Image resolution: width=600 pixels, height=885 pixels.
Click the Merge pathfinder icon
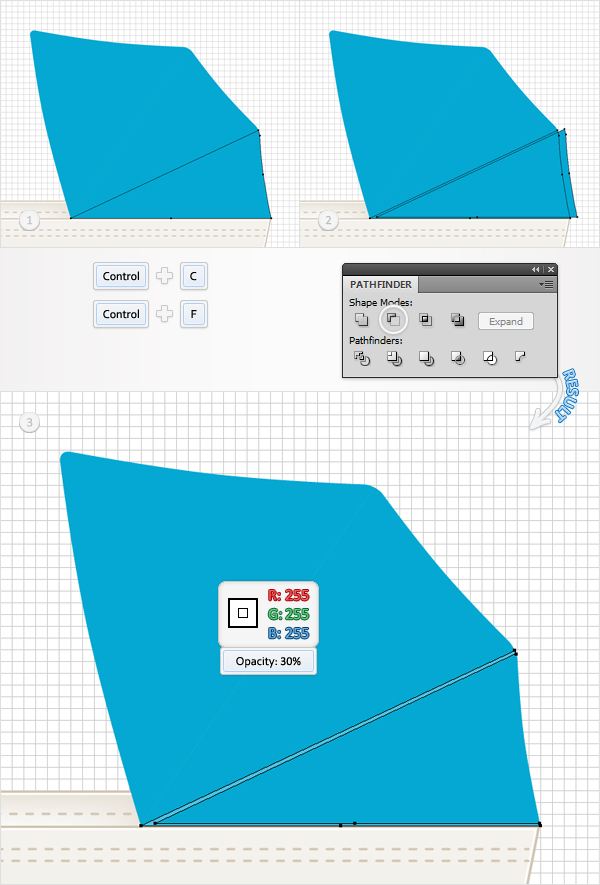[x=426, y=358]
